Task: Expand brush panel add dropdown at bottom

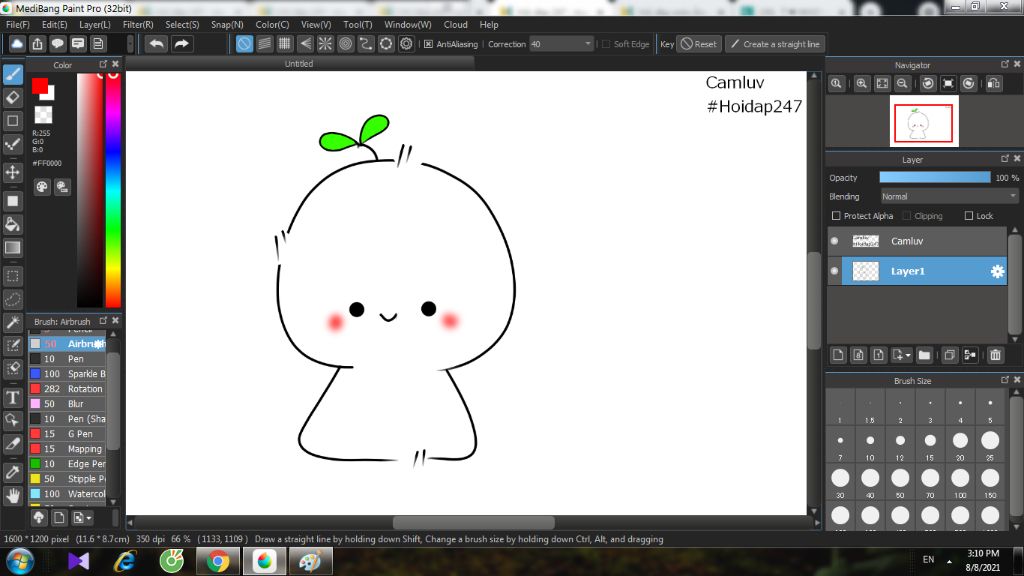Action: [89, 518]
